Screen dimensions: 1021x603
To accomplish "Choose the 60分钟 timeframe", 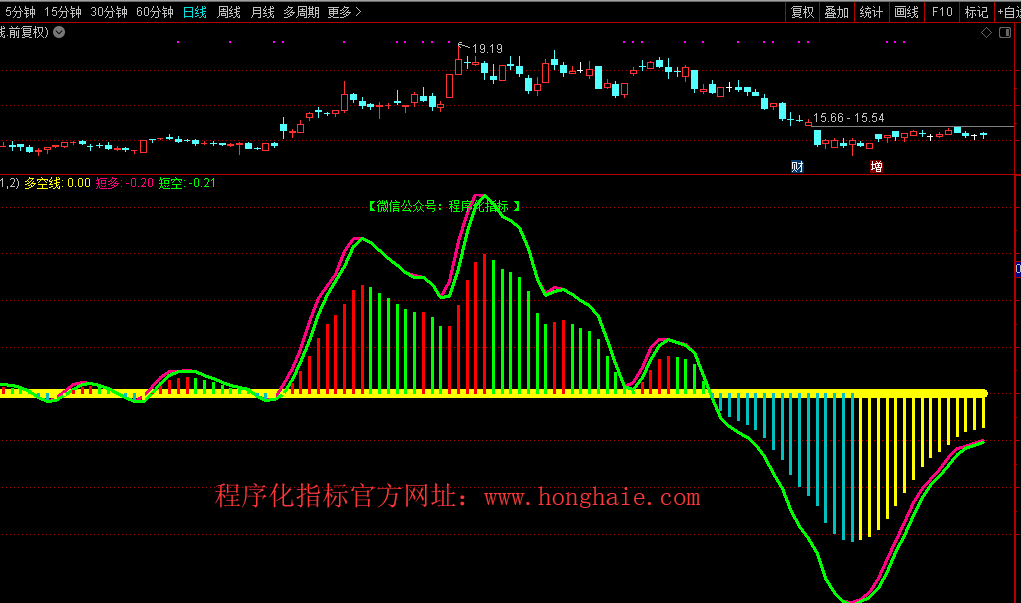I will (154, 12).
